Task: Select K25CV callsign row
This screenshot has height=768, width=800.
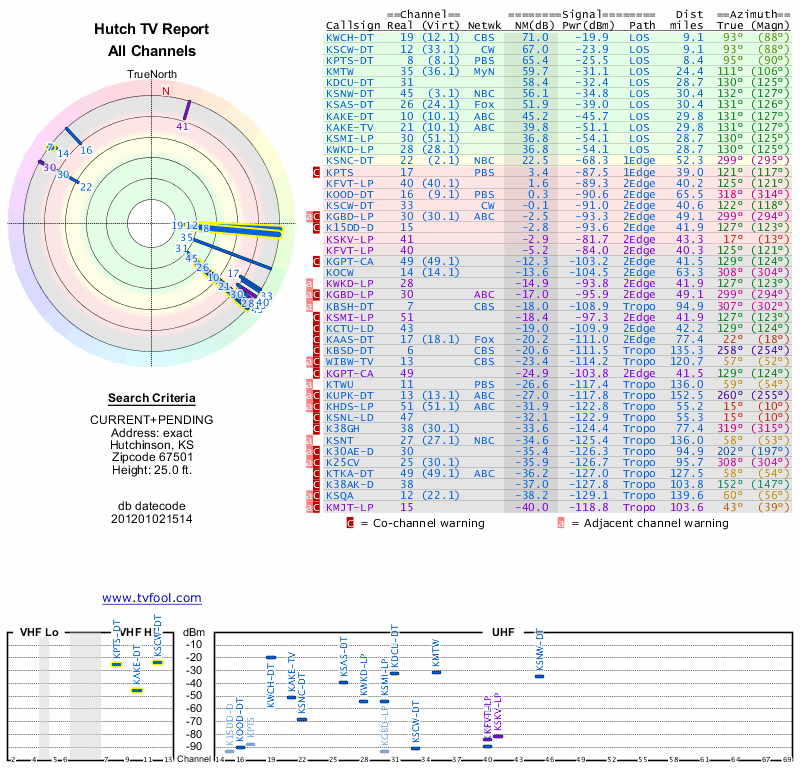Action: coord(343,463)
